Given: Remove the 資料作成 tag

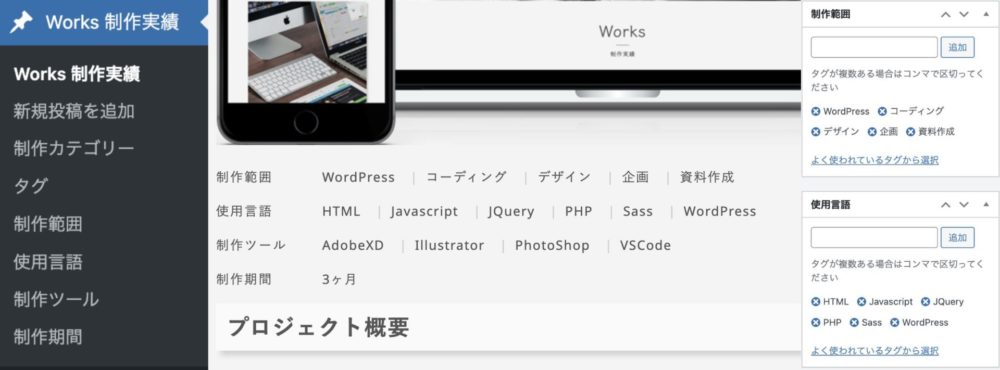Looking at the screenshot, I should pos(911,132).
